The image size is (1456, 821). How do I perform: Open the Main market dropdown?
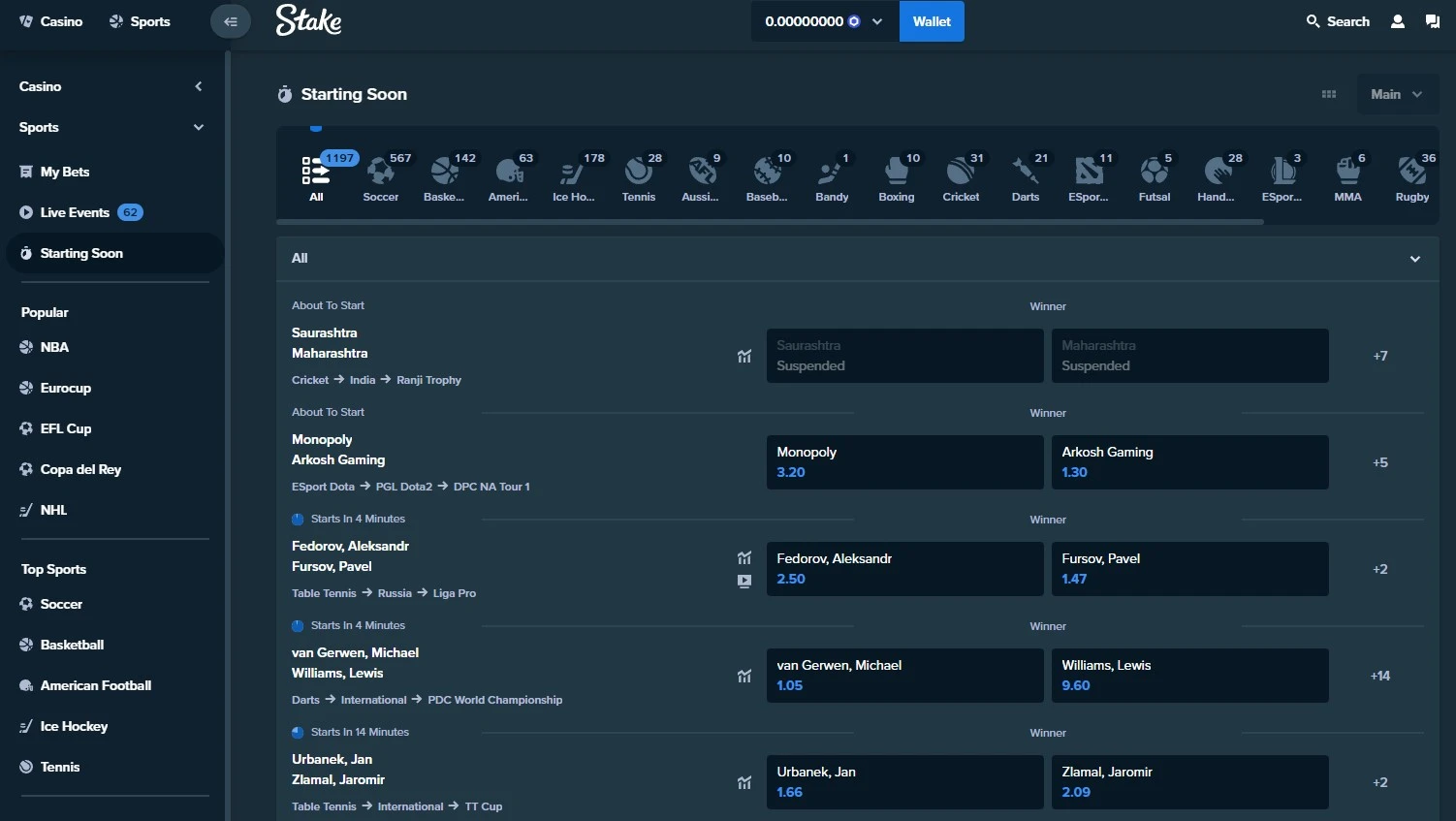[x=1397, y=94]
